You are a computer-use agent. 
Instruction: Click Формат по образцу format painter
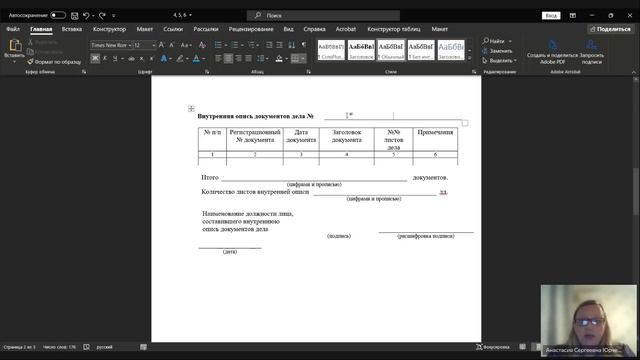click(x=54, y=62)
